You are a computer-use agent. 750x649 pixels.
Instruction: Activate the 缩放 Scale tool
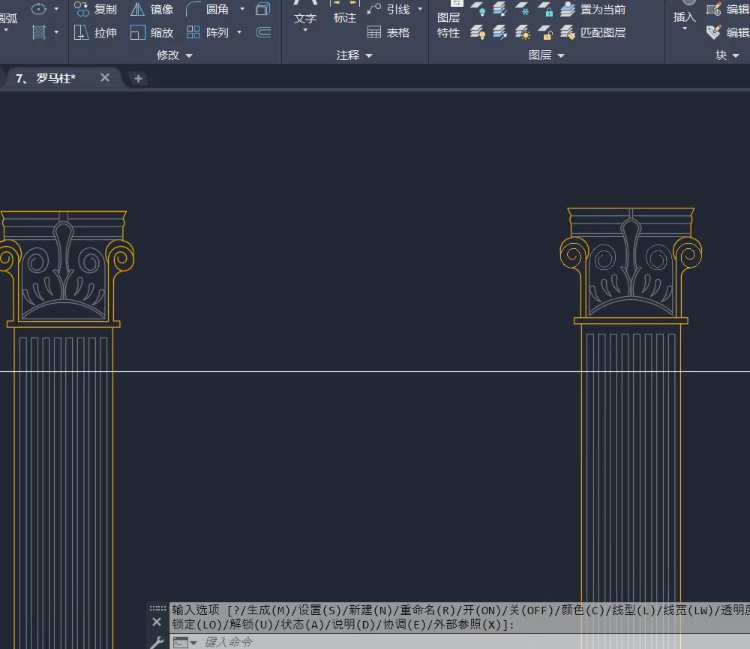152,33
